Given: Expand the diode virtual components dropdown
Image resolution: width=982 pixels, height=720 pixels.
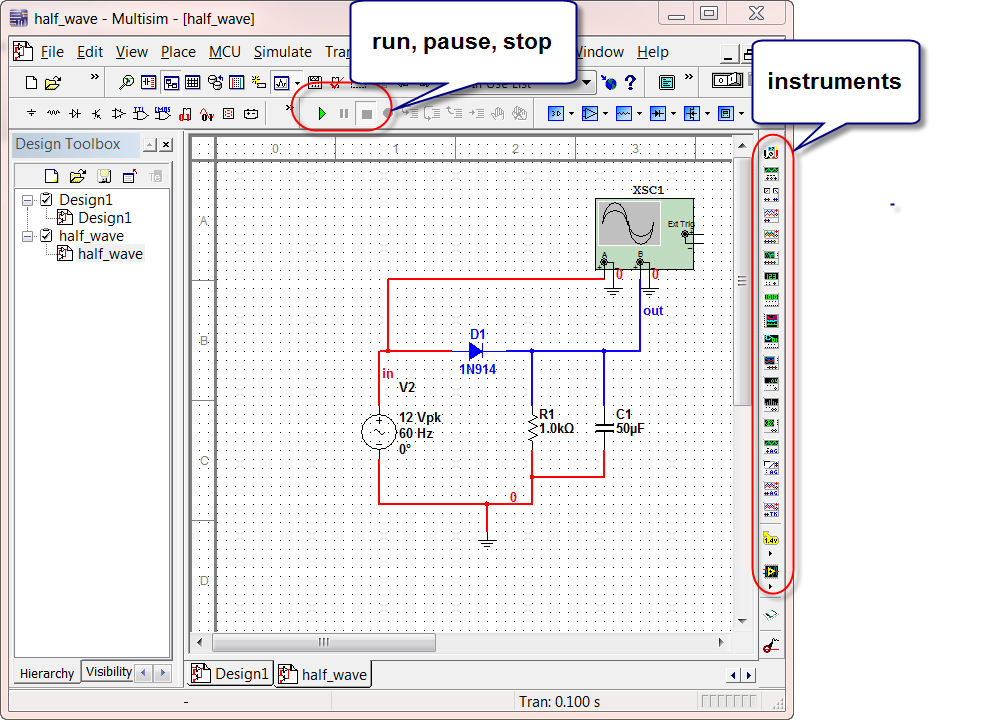Looking at the screenshot, I should click(673, 113).
